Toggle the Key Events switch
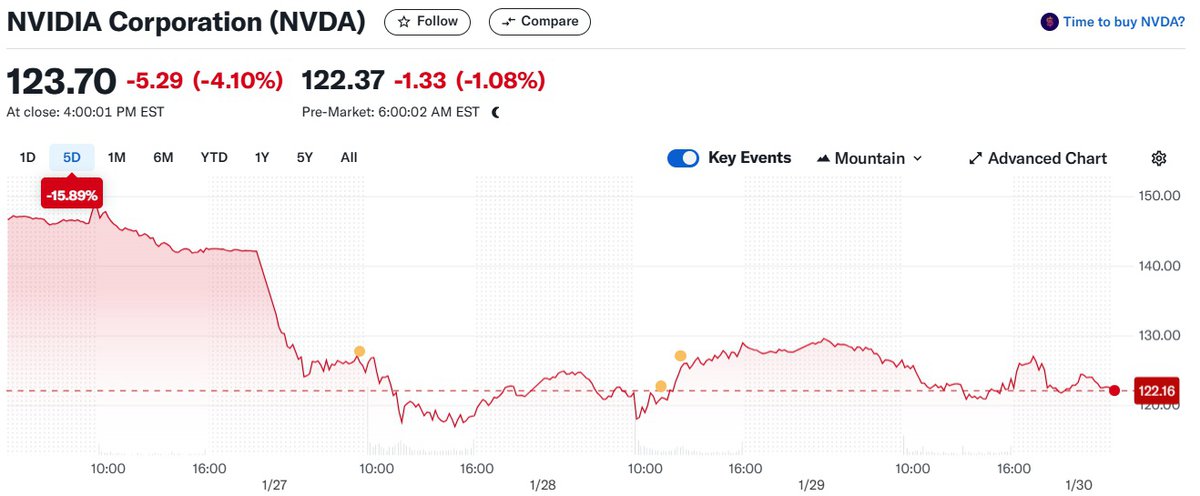The height and width of the screenshot is (496, 1200). click(683, 158)
